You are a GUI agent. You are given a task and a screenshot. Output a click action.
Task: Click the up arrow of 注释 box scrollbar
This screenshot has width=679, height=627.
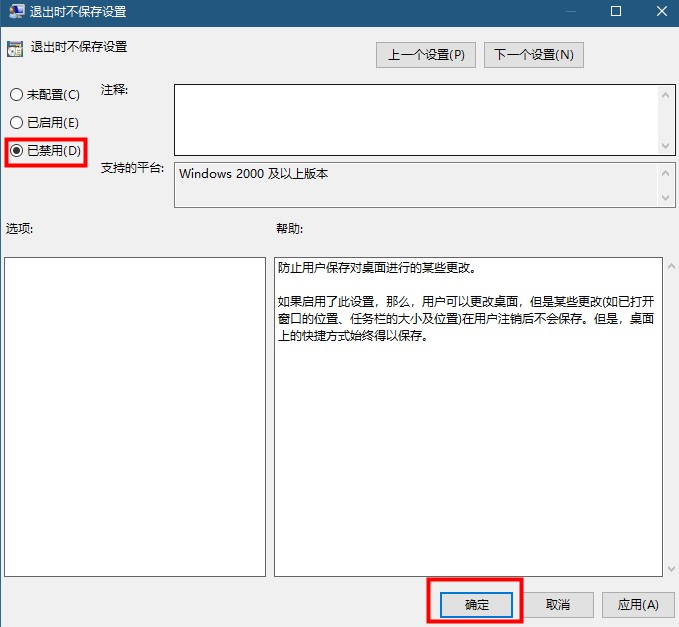click(666, 94)
